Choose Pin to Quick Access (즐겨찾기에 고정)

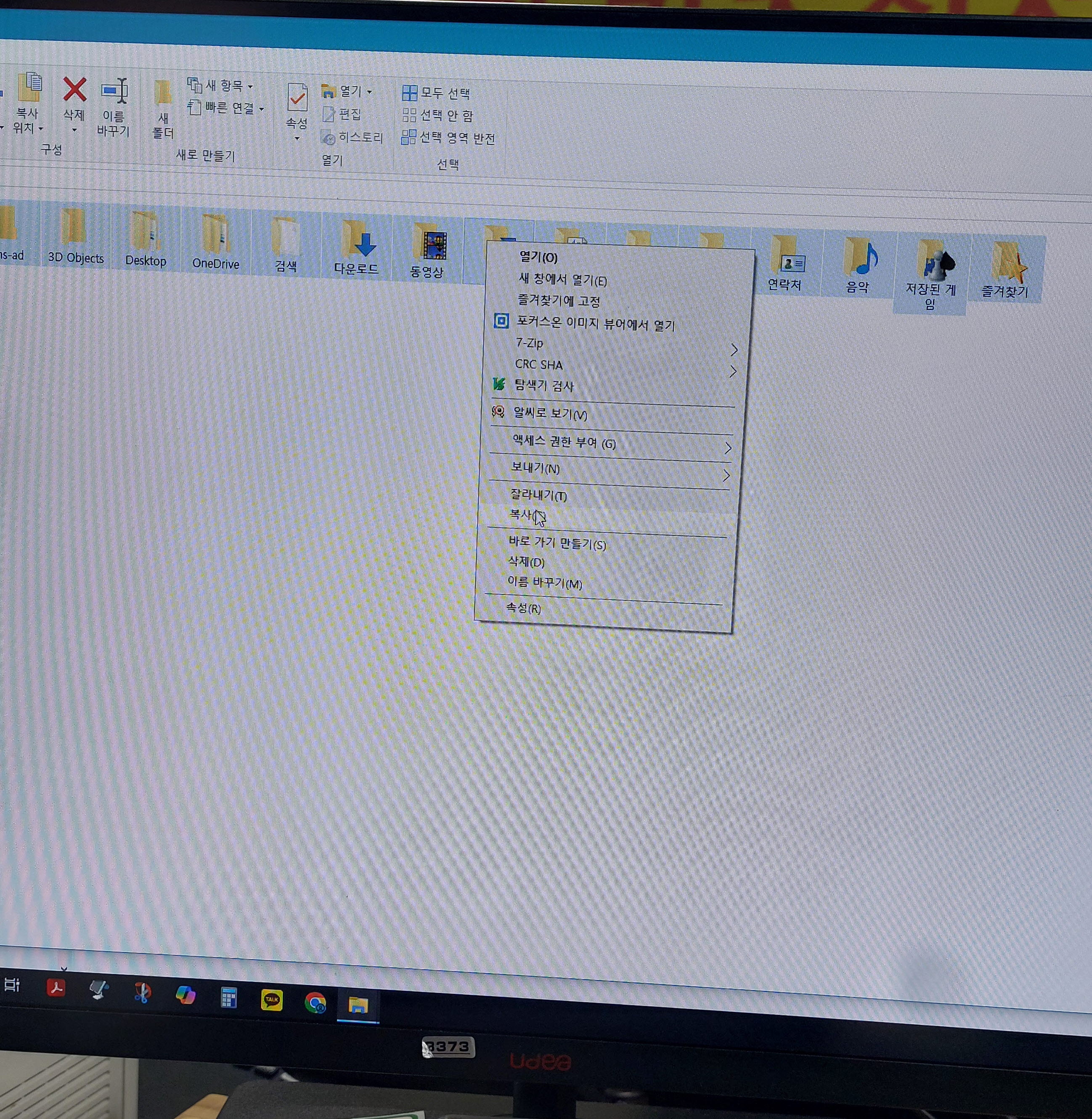click(x=559, y=300)
